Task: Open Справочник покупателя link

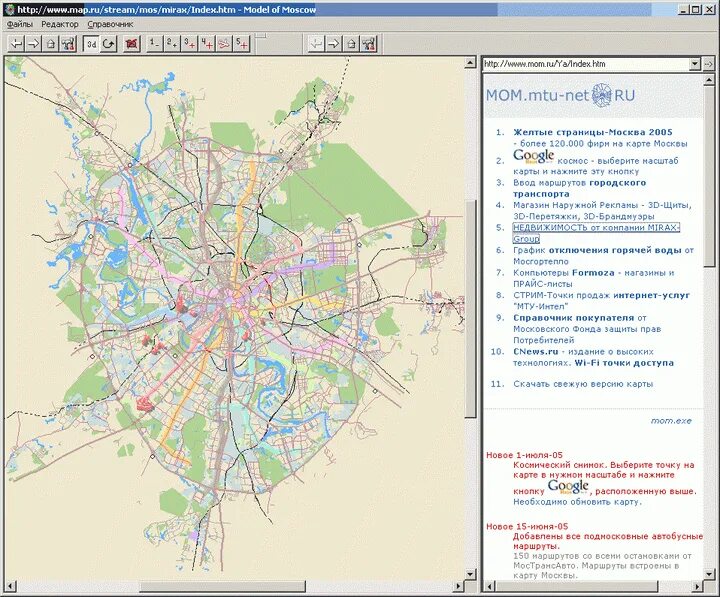Action: click(573, 318)
